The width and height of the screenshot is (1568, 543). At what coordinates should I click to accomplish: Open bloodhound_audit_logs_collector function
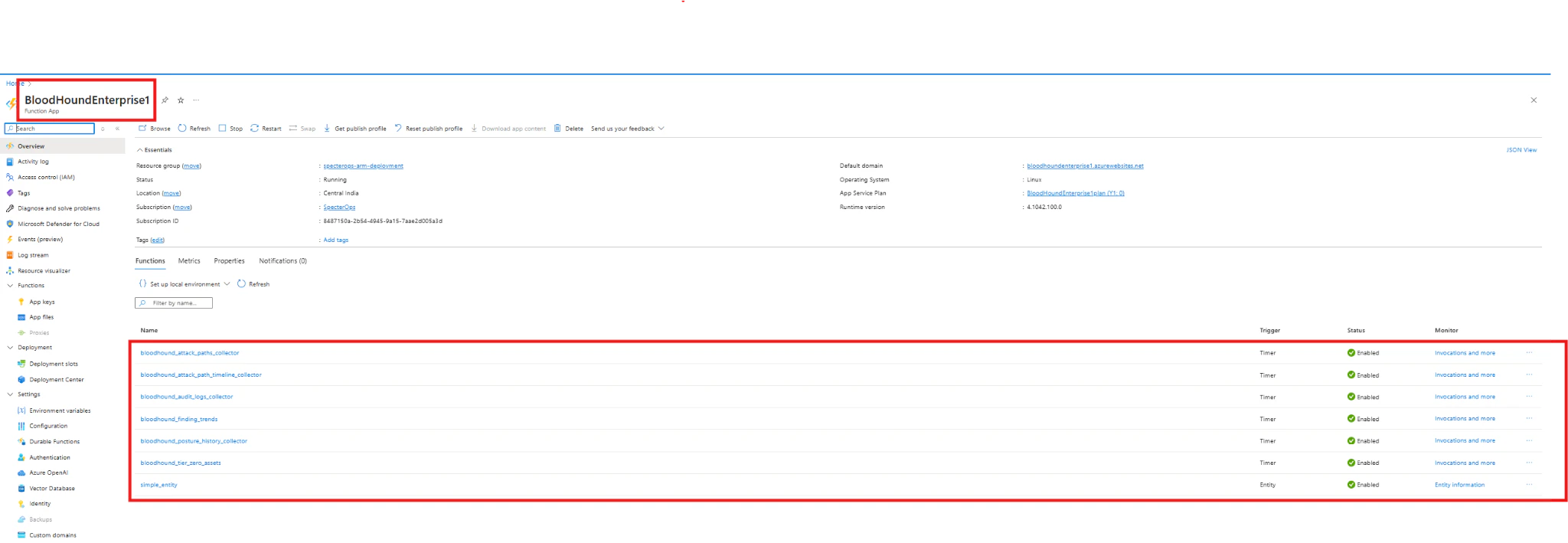tap(187, 397)
